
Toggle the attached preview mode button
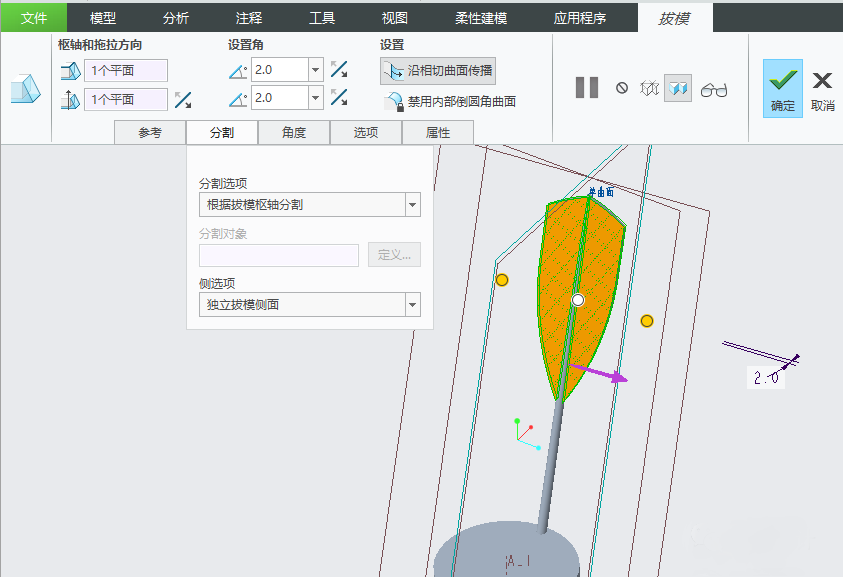(678, 88)
